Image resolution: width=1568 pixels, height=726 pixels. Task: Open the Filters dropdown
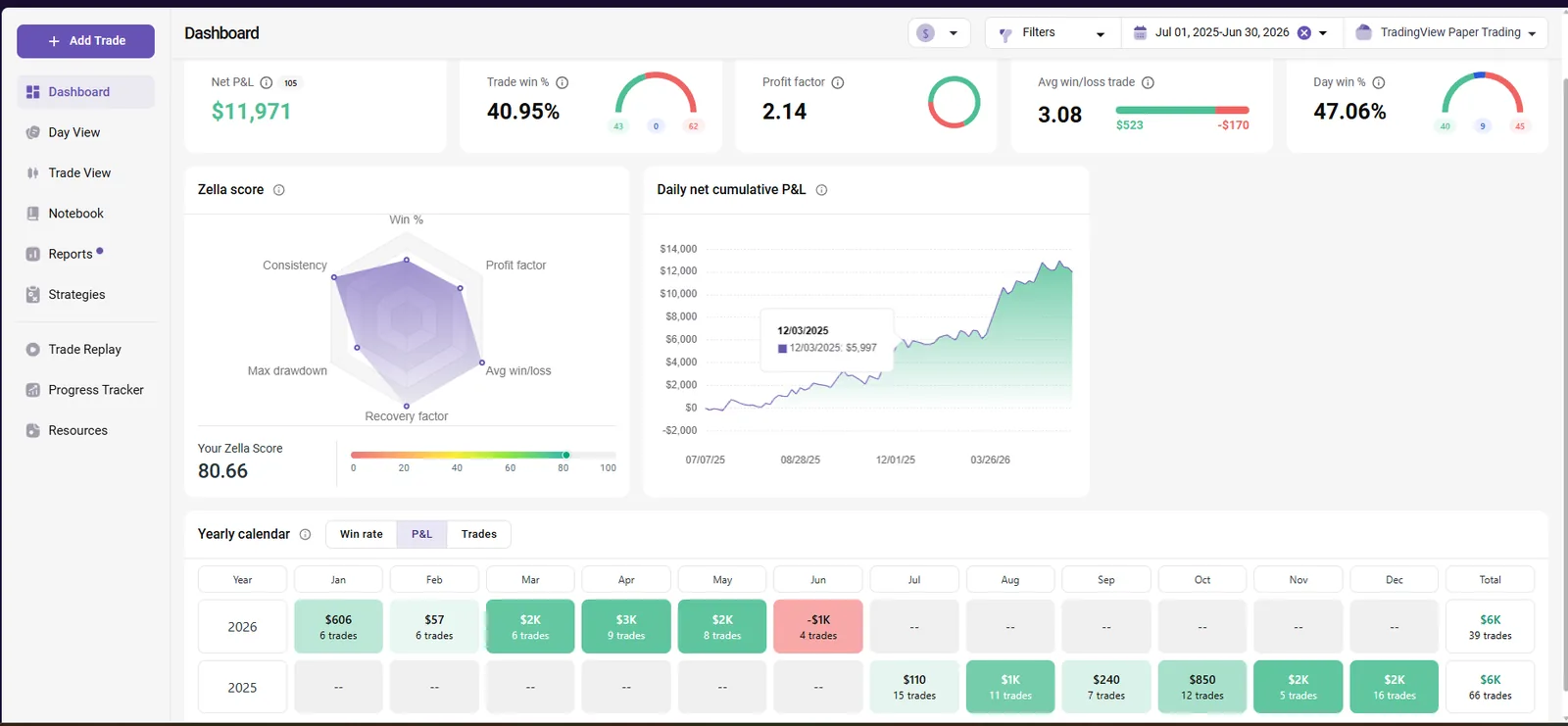pyautogui.click(x=1053, y=32)
